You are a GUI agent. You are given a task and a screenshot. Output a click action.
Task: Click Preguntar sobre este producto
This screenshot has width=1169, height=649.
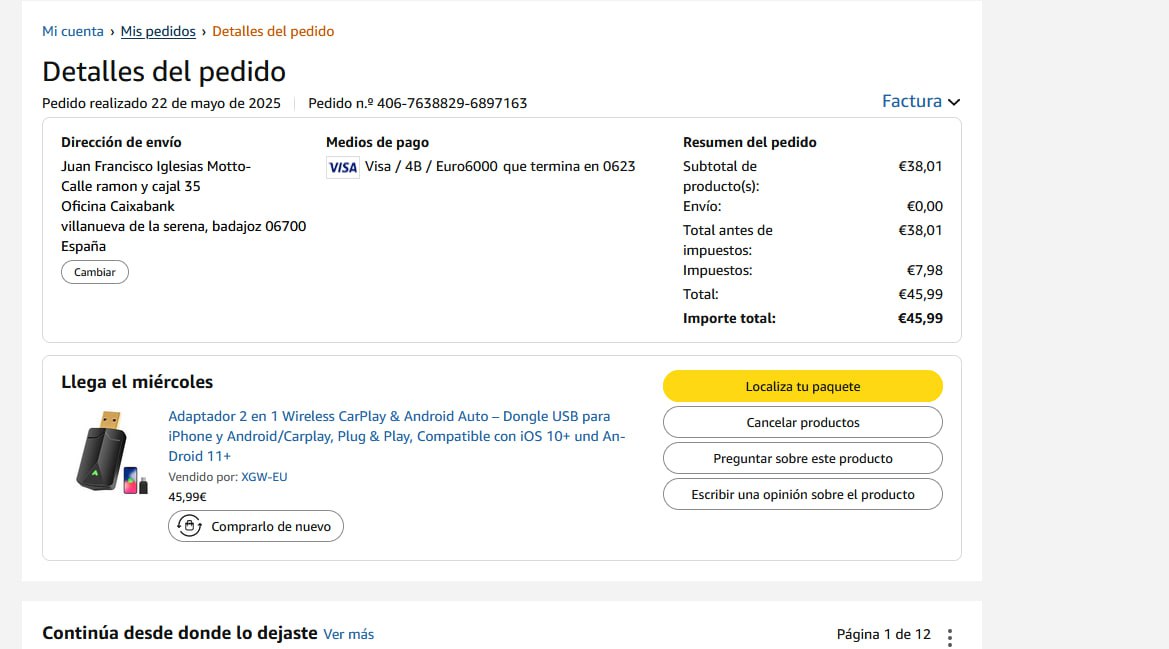(x=802, y=458)
